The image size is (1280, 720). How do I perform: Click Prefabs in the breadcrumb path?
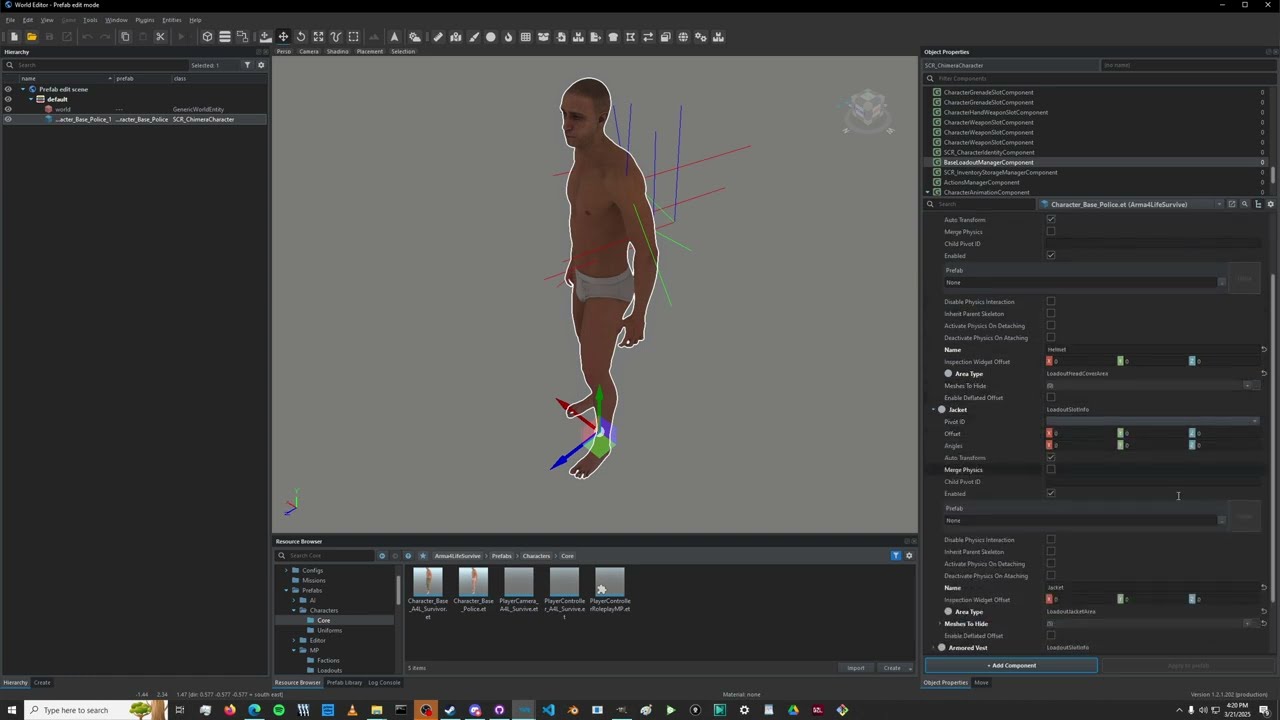click(501, 555)
